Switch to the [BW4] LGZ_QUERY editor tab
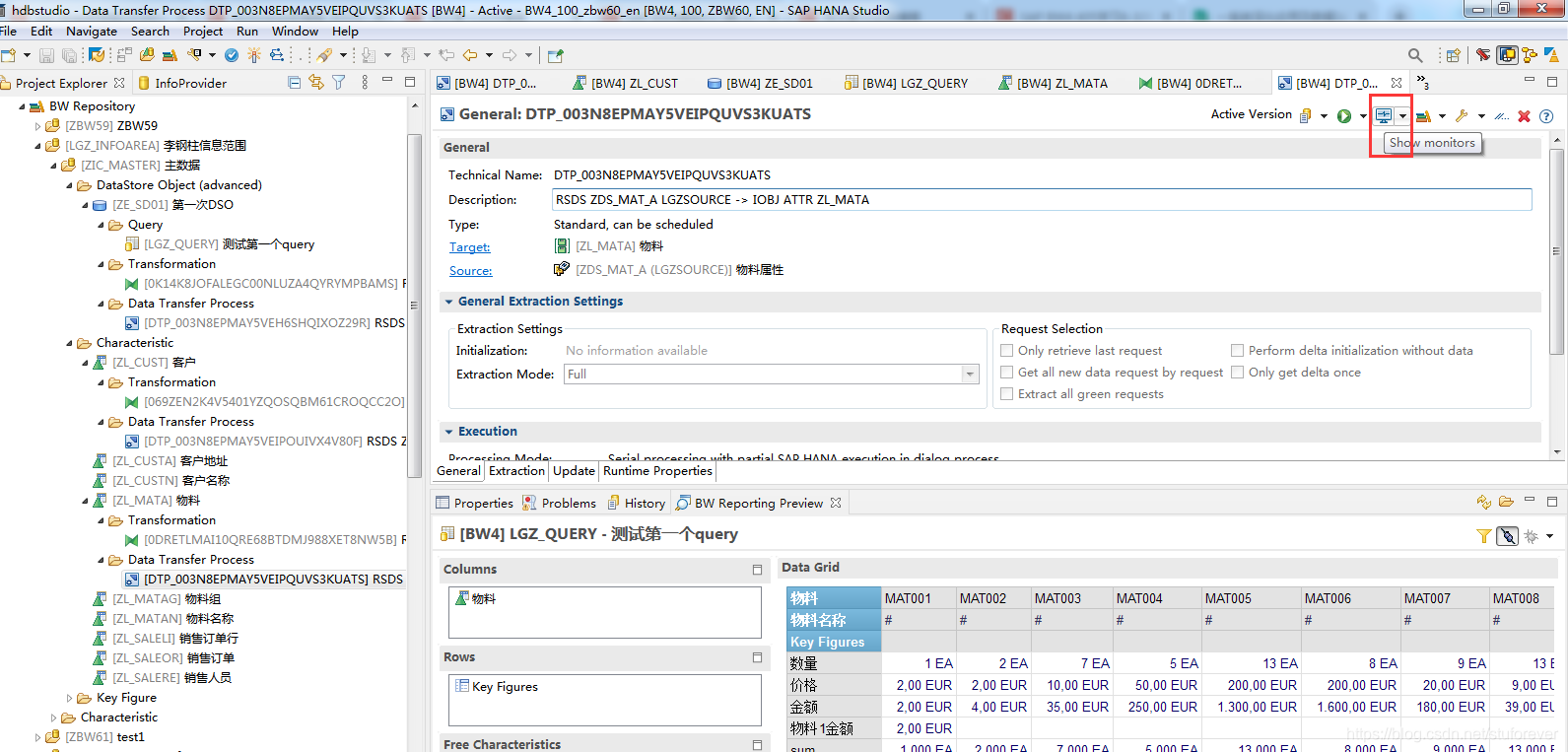The image size is (1568, 752). (906, 84)
